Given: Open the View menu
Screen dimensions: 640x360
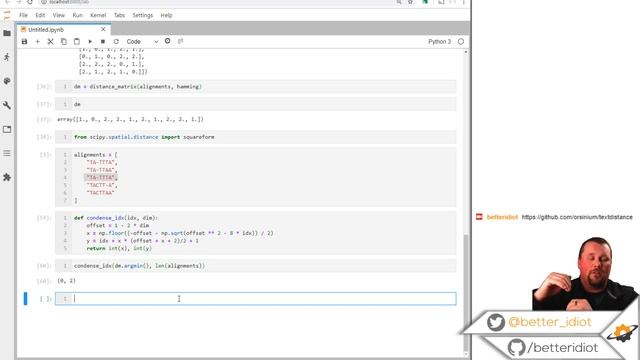Looking at the screenshot, I should point(59,15).
